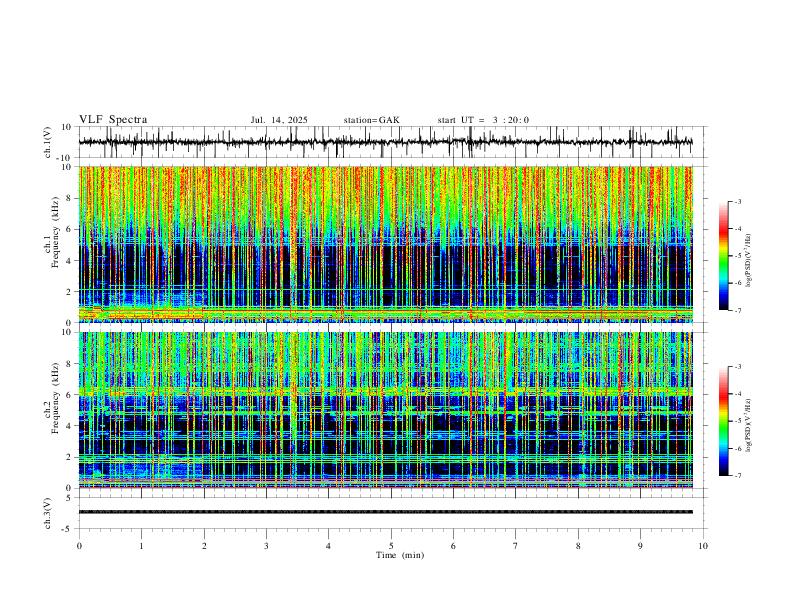Click the 'start UT = 3 :20: 0' text

pos(483,120)
